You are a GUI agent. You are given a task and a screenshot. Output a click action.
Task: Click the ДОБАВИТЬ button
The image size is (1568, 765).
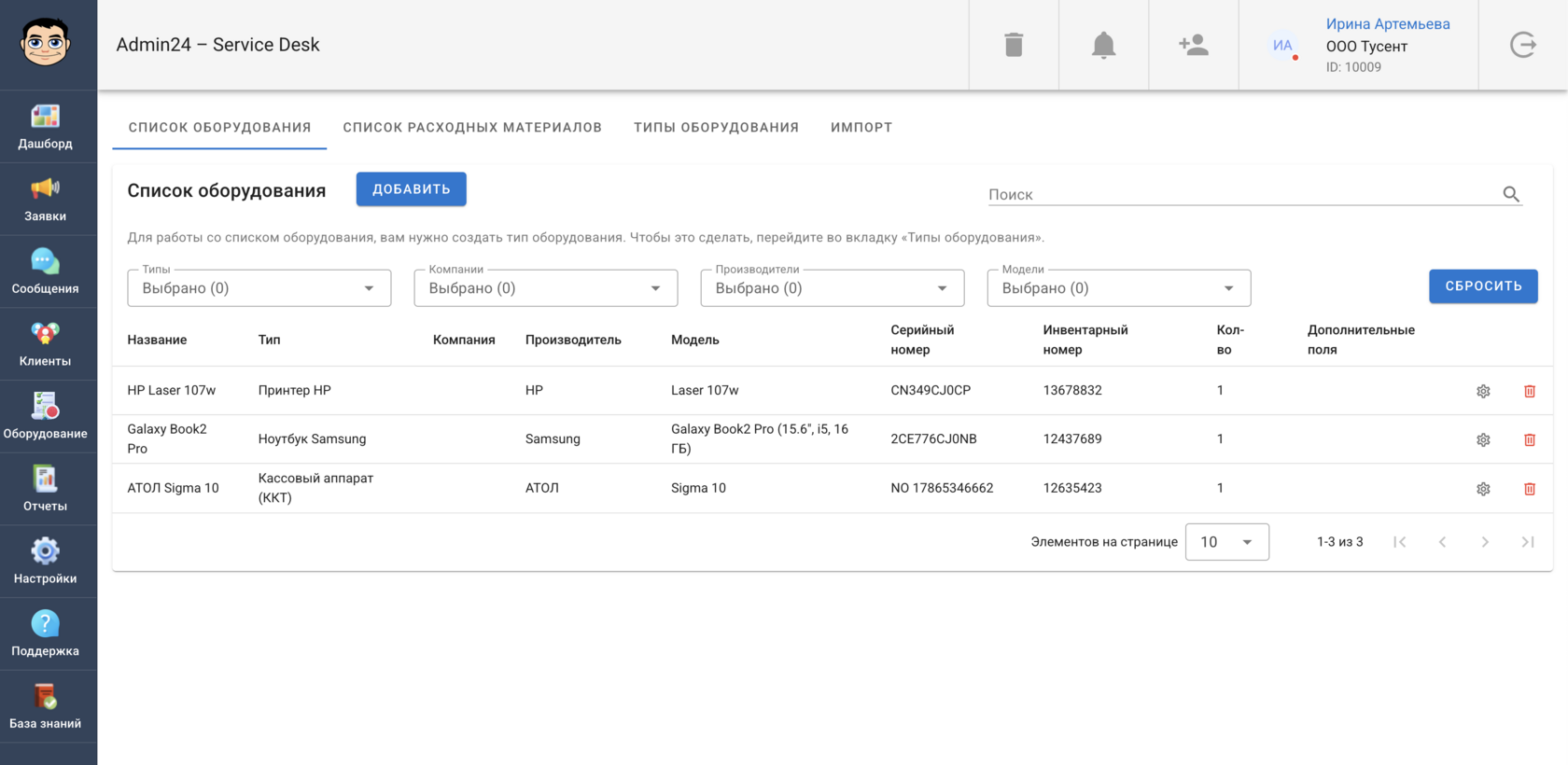pos(412,189)
